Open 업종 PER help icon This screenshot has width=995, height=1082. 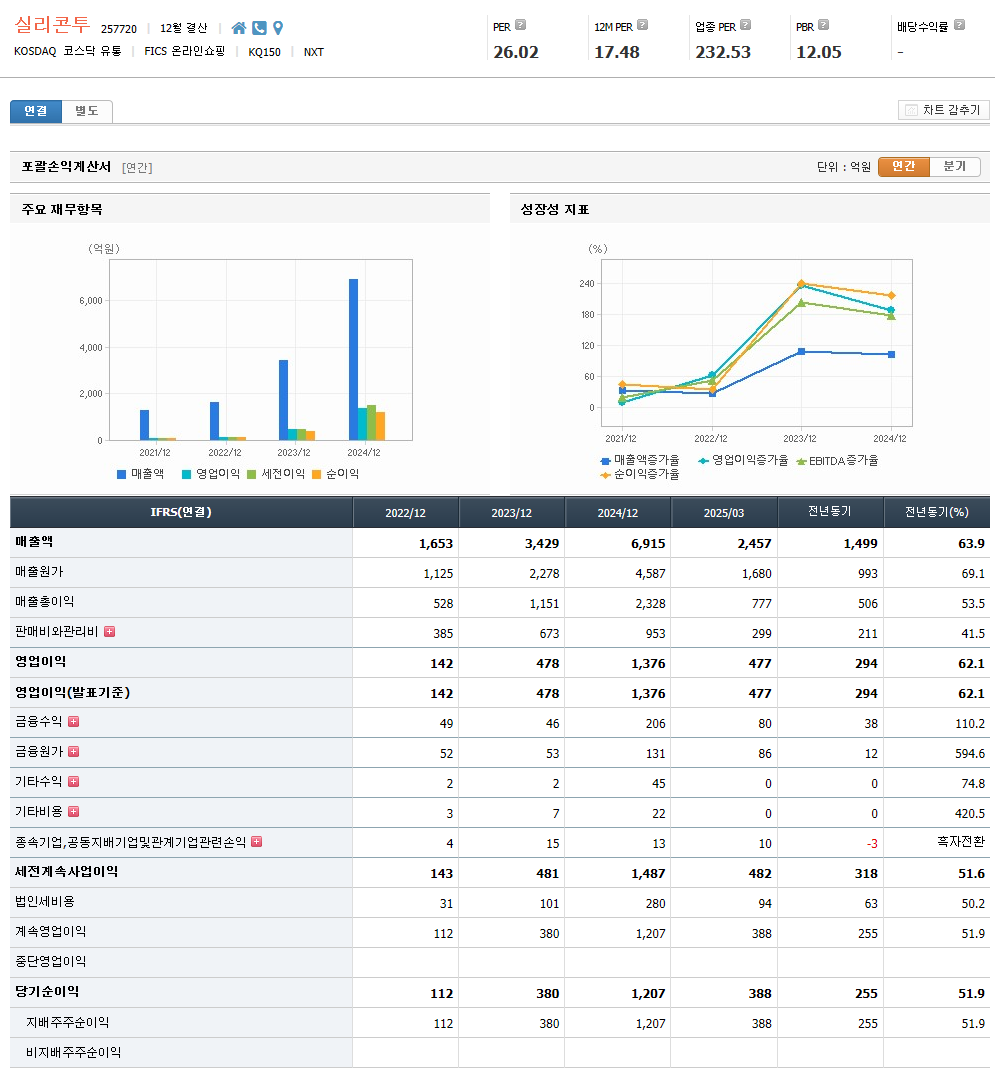coord(745,25)
